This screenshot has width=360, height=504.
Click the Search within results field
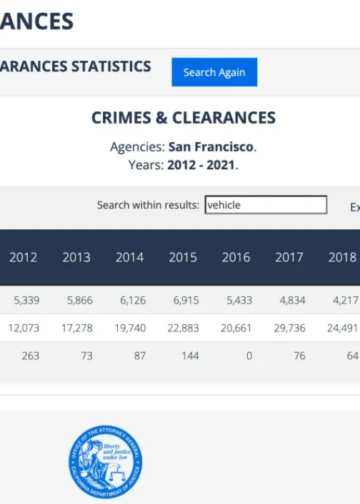(x=266, y=205)
